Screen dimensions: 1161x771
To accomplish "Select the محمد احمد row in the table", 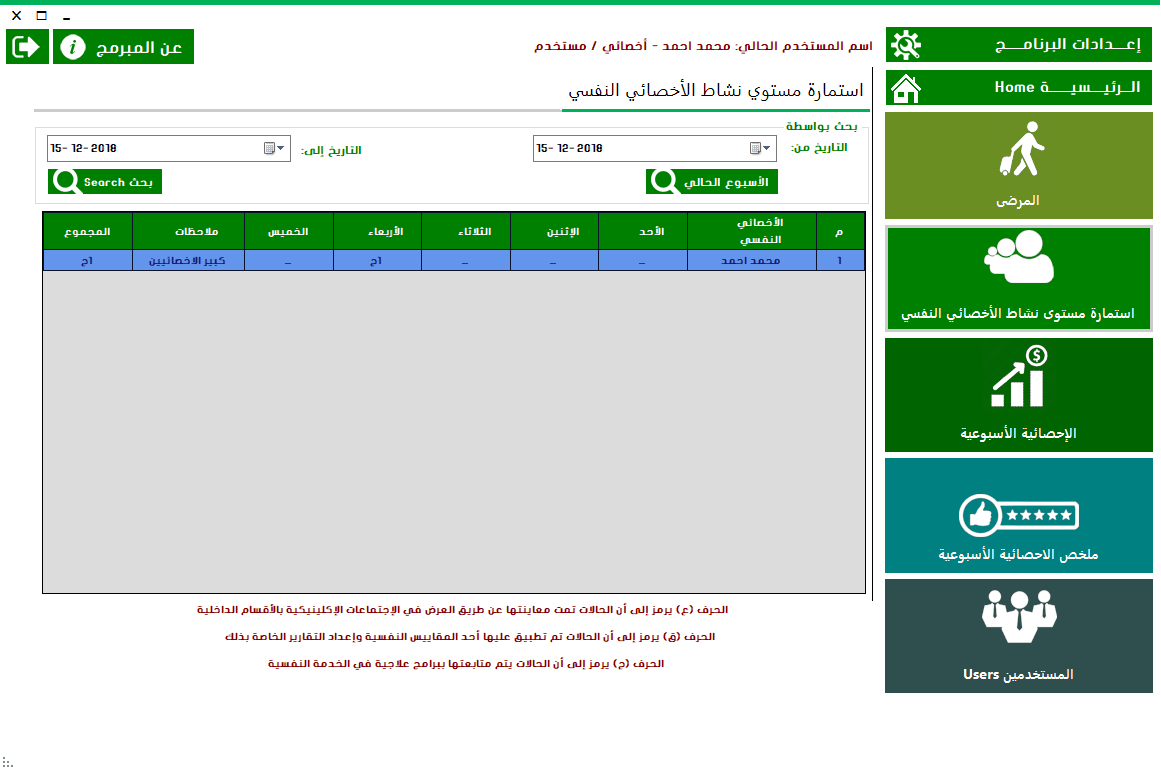I will pyautogui.click(x=750, y=261).
